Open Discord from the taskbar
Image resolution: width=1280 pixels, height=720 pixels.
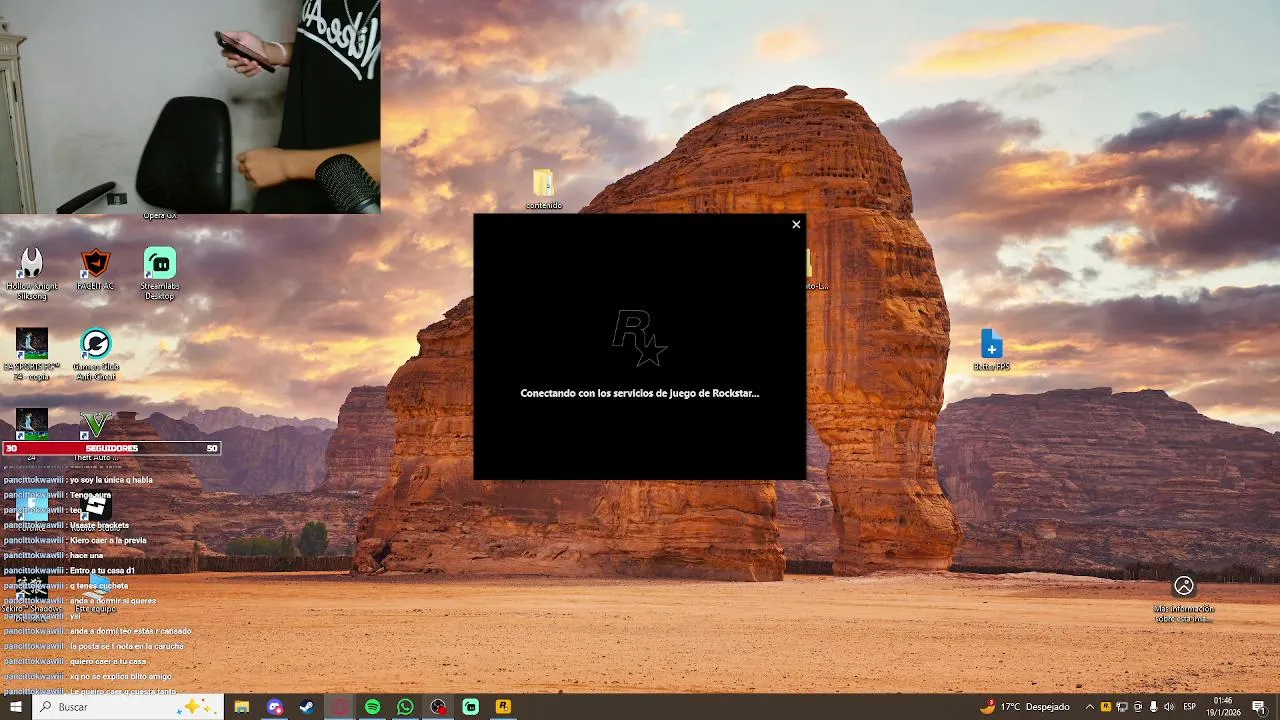pyautogui.click(x=275, y=707)
